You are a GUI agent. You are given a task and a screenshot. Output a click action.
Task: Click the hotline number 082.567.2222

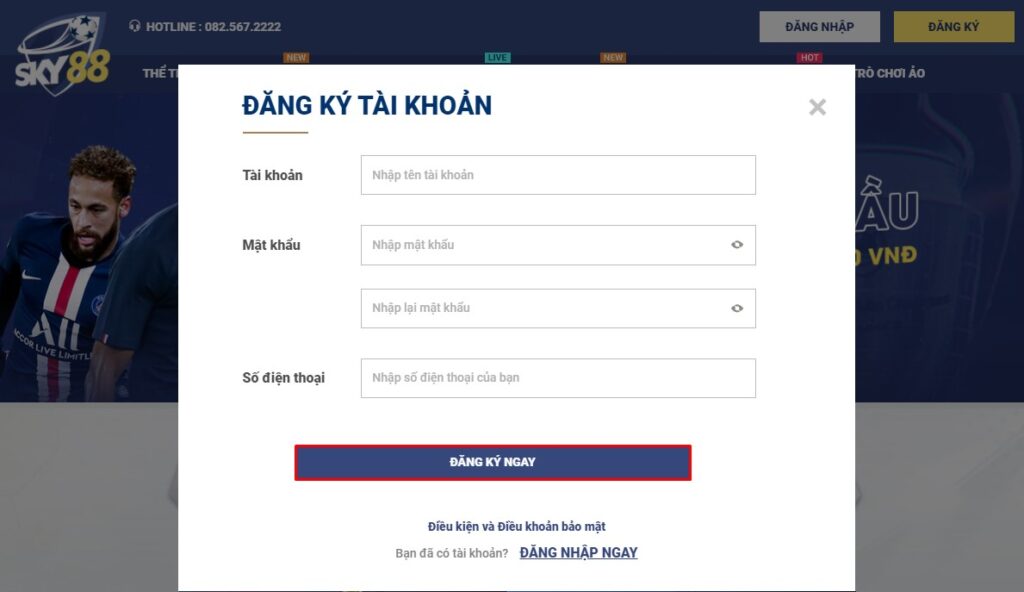[x=243, y=27]
